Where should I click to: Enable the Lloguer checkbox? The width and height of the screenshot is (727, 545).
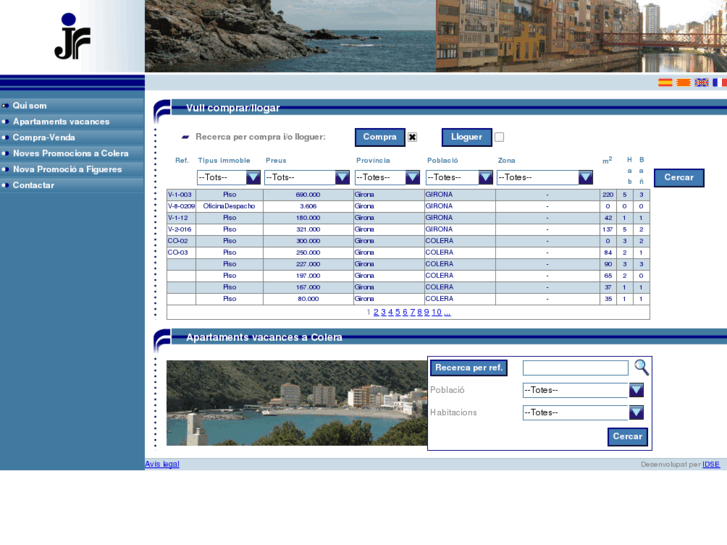(499, 137)
